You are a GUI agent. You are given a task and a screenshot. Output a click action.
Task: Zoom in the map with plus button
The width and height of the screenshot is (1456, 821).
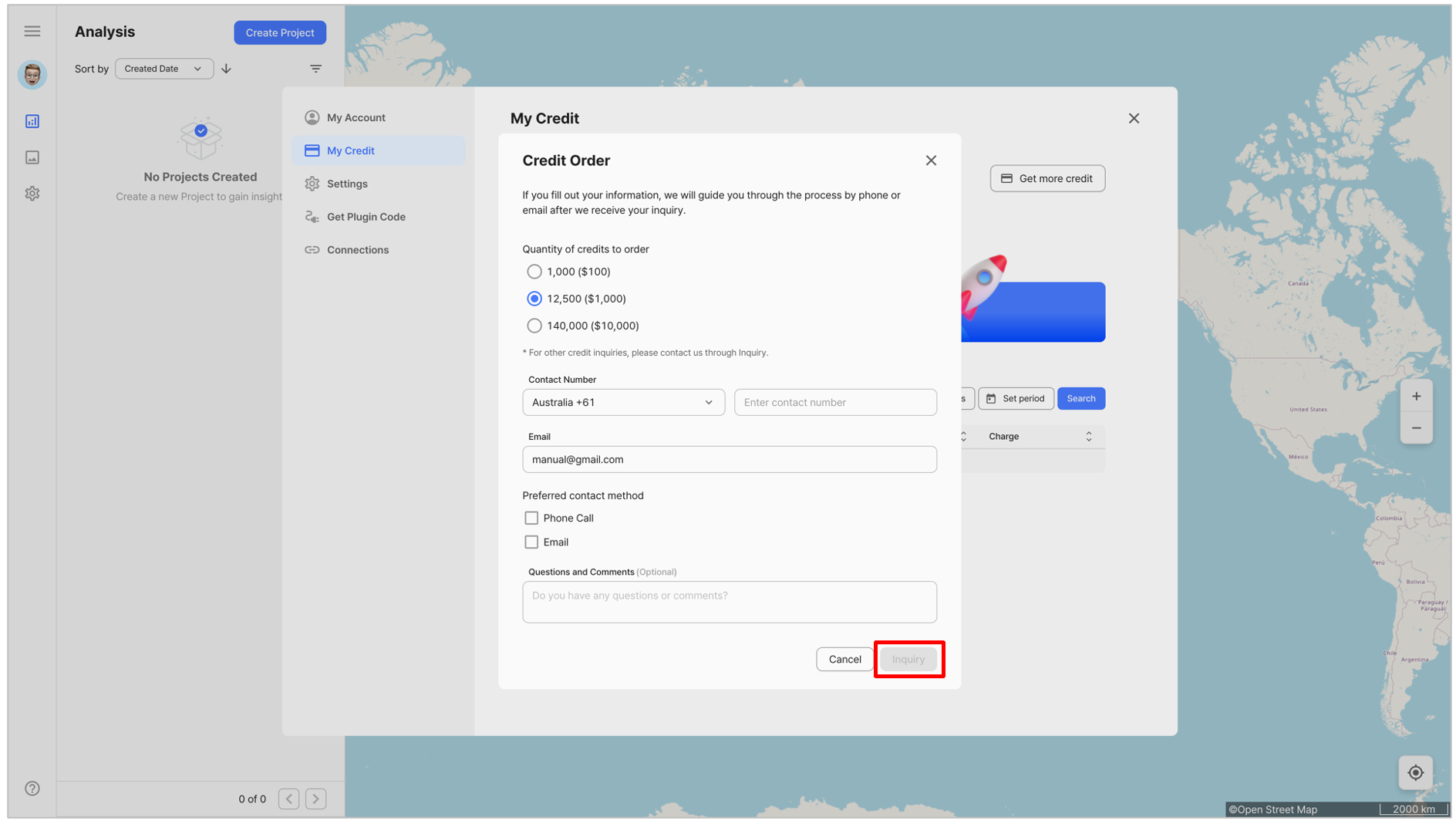click(1417, 397)
